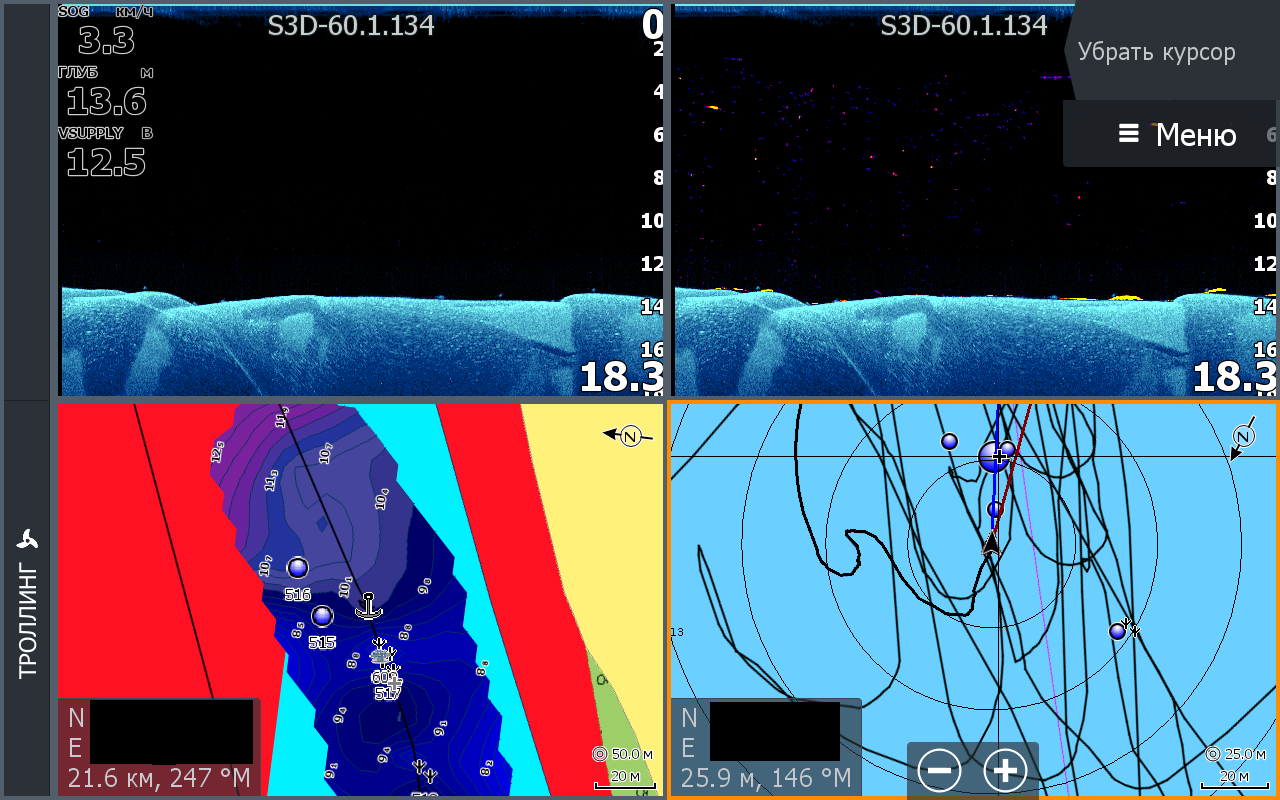Tap the north compass on the right chart

click(x=1243, y=437)
